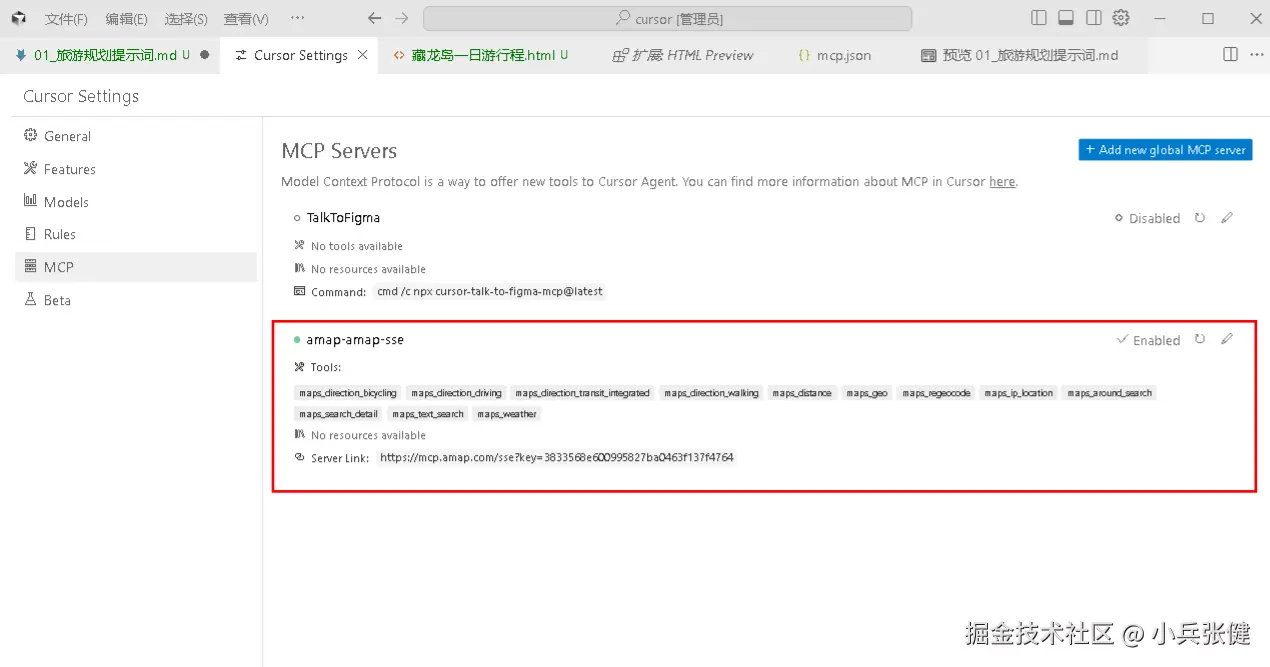The image size is (1270, 667).
Task: Toggle the amap-amap-sse Enabled status
Action: tap(1148, 341)
